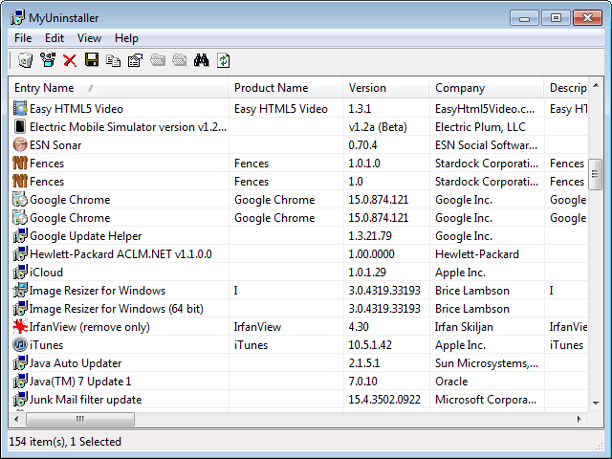Select Image Resizer for Windows (64 bit) entry
Viewport: 612px width, 459px height.
(x=116, y=309)
